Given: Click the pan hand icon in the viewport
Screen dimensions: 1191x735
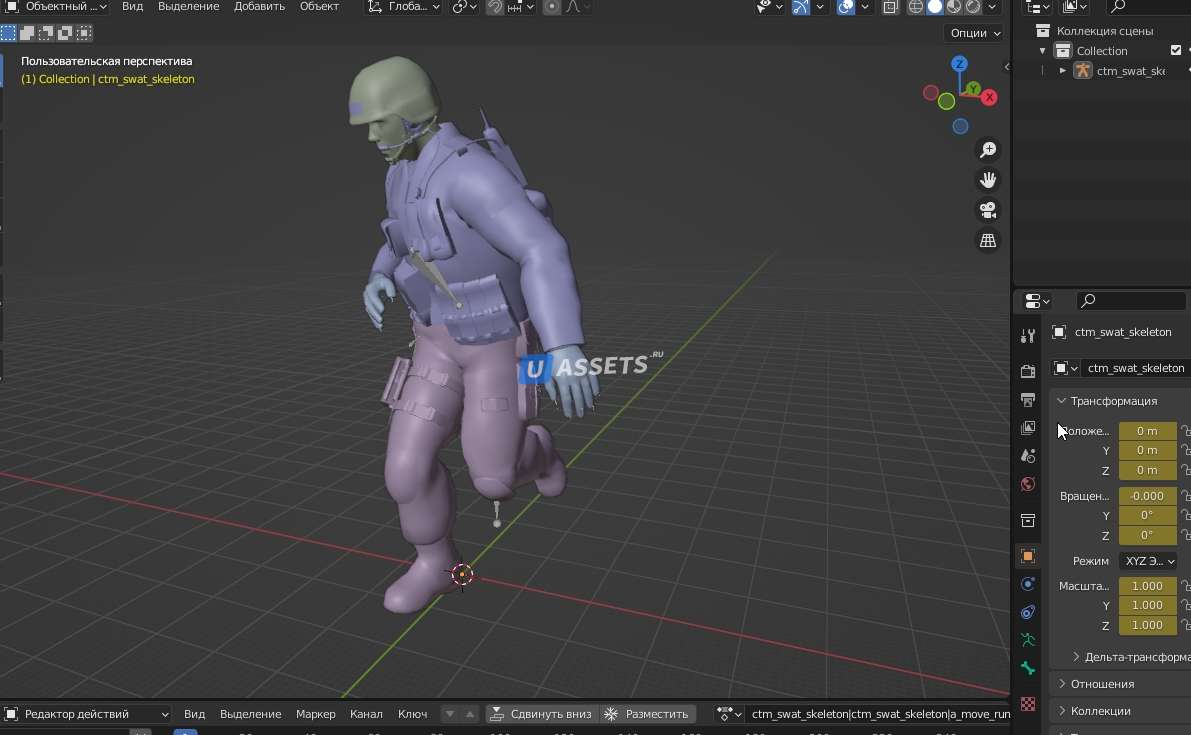Looking at the screenshot, I should point(988,180).
